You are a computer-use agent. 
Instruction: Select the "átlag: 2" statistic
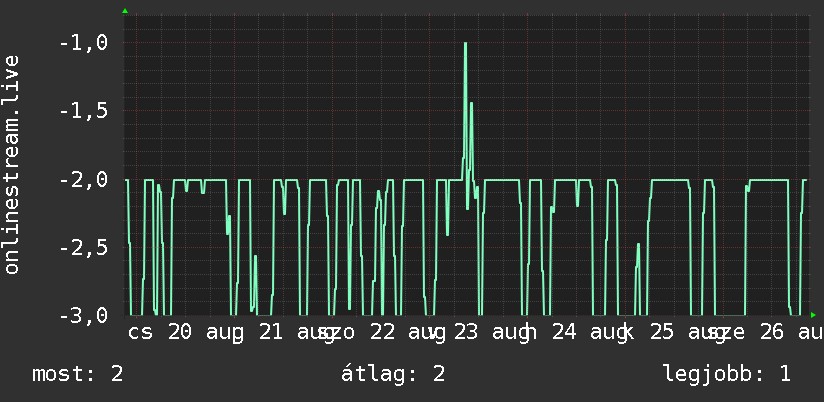(393, 374)
